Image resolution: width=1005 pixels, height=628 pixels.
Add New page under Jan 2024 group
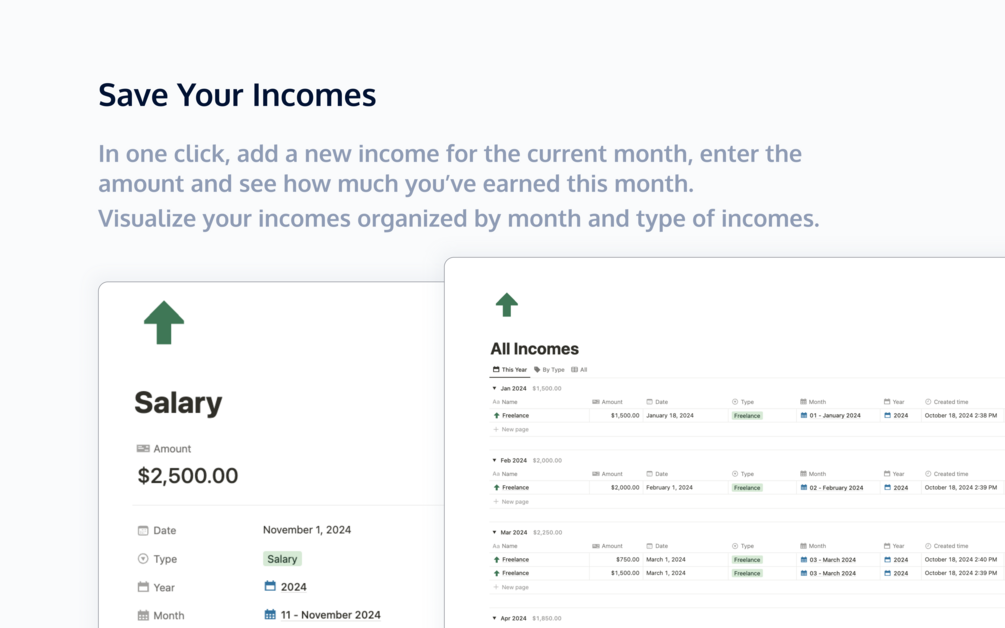pos(511,429)
